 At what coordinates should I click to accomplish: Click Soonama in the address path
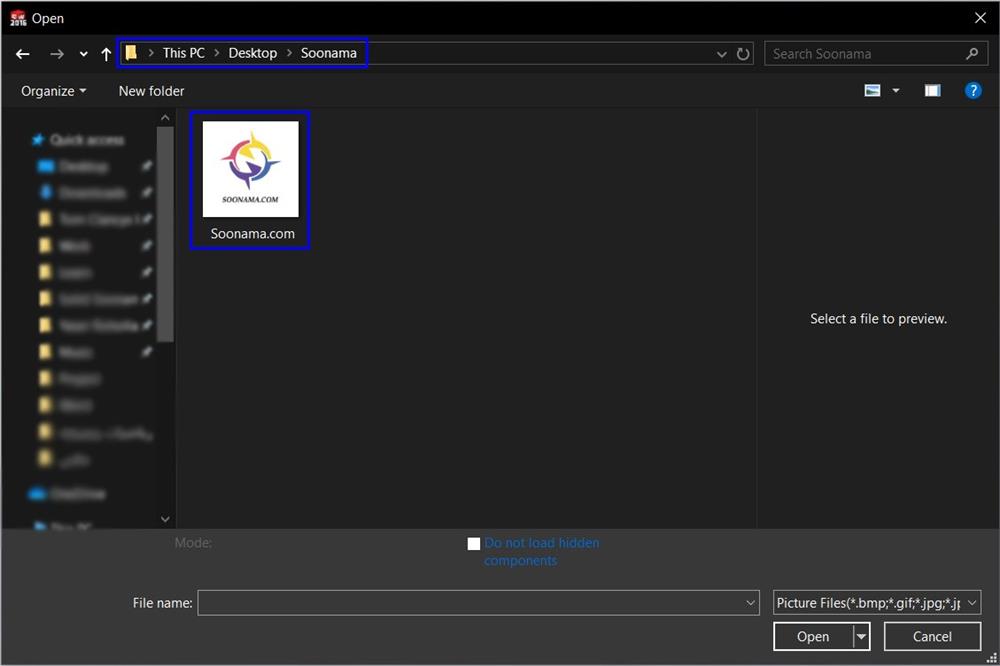328,53
